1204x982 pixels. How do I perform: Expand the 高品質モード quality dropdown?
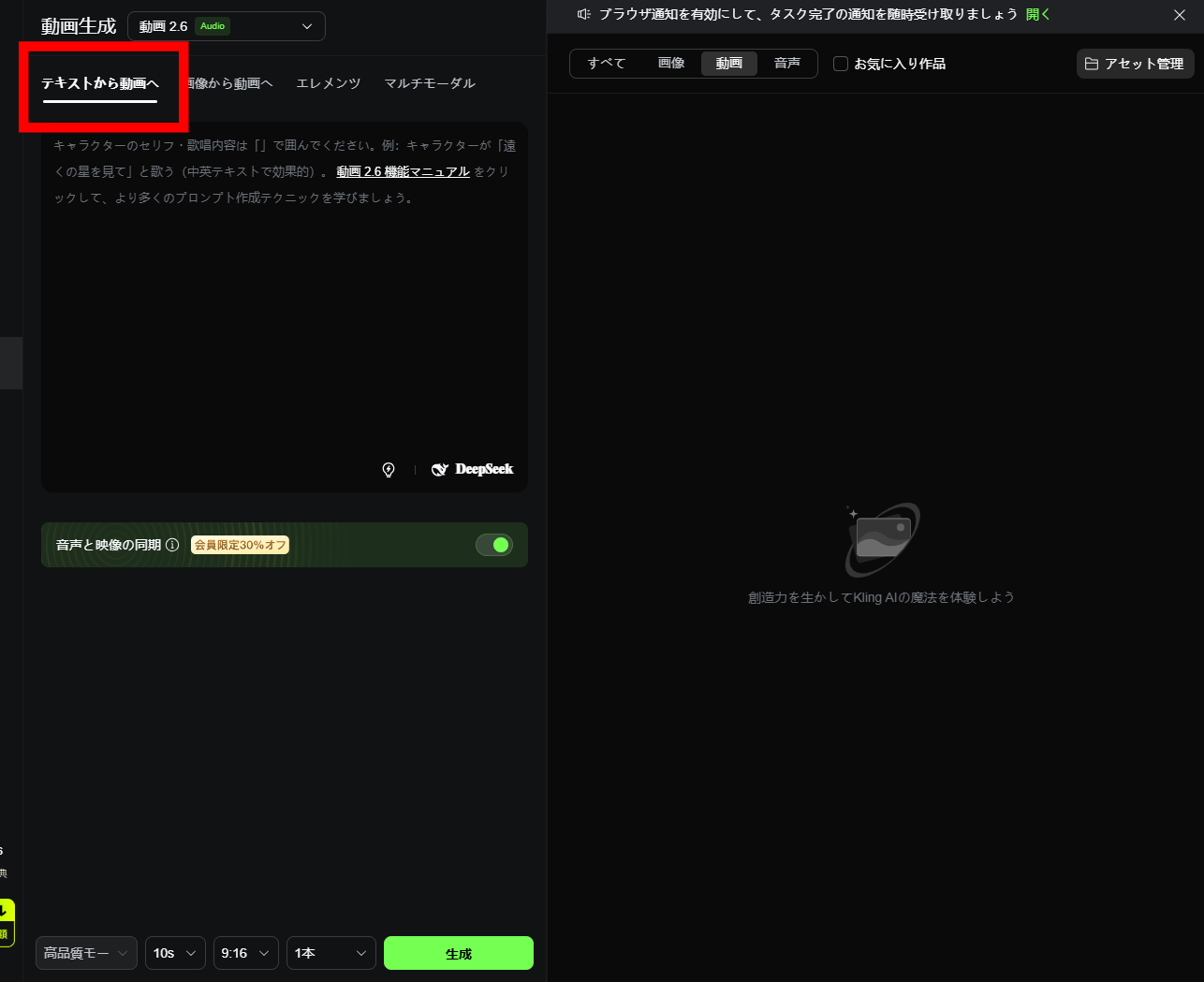(x=86, y=953)
